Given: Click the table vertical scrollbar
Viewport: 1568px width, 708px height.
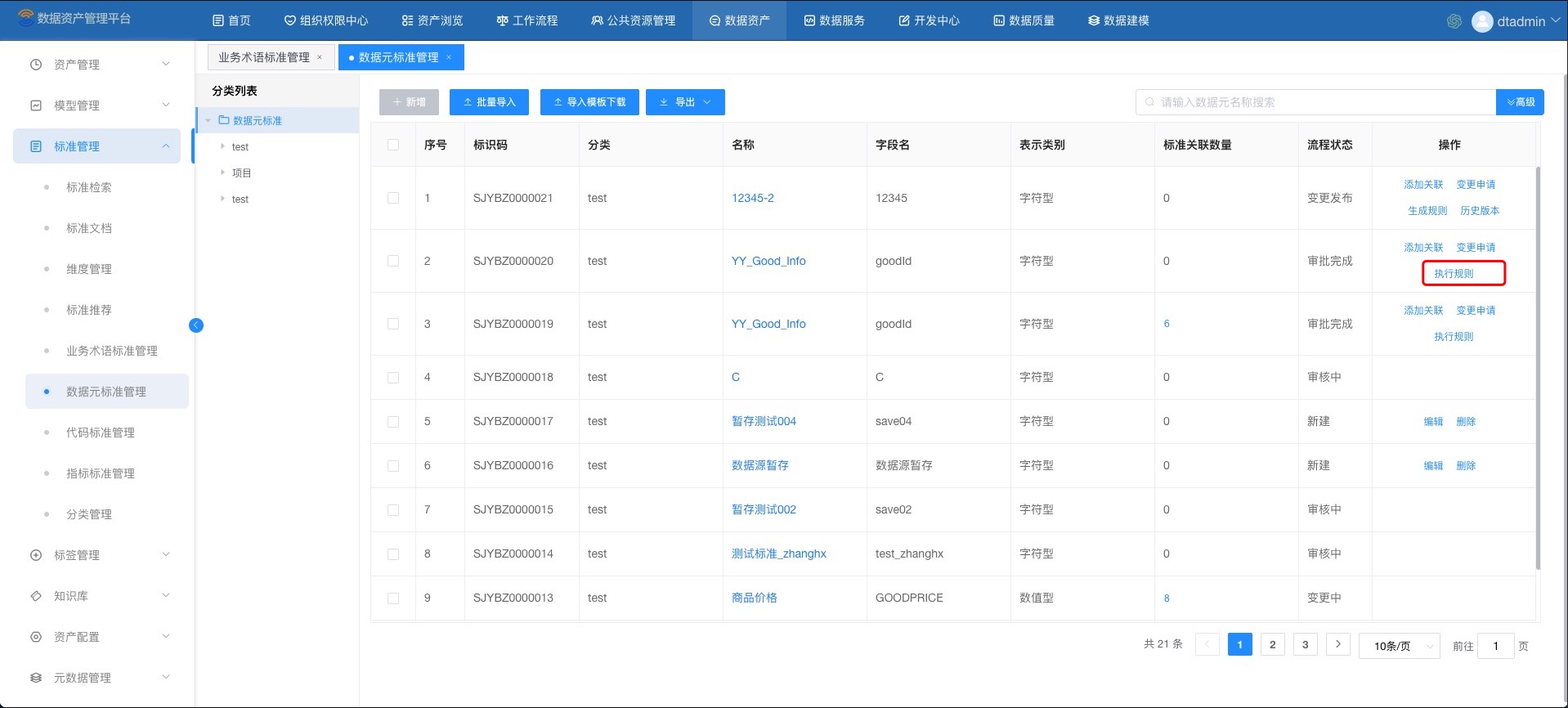Looking at the screenshot, I should tap(1538, 368).
